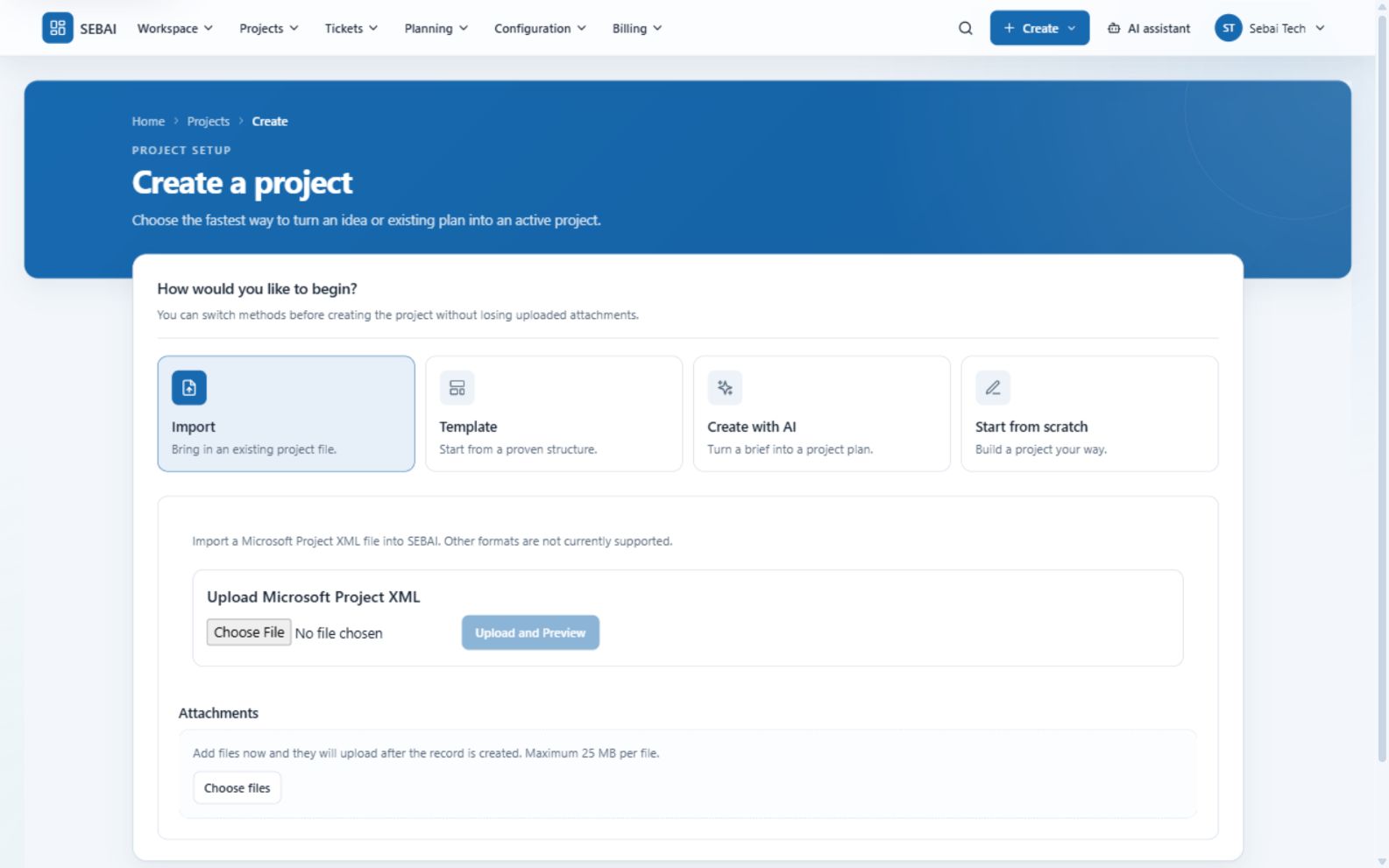Image resolution: width=1389 pixels, height=868 pixels.
Task: Click the 'Choose the fastest way' subtitle
Action: point(366,221)
